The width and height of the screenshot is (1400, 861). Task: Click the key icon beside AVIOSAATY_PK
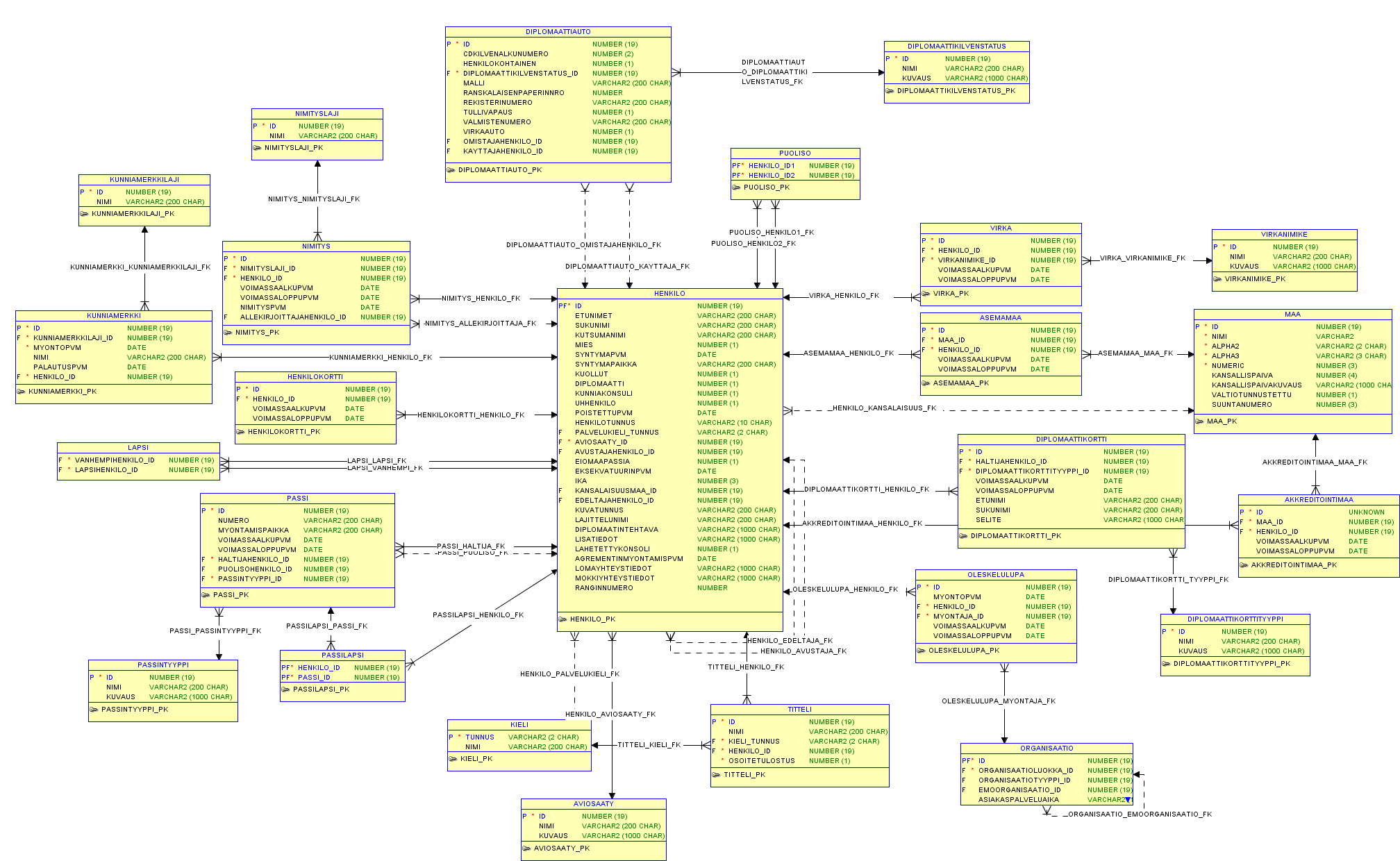[526, 849]
